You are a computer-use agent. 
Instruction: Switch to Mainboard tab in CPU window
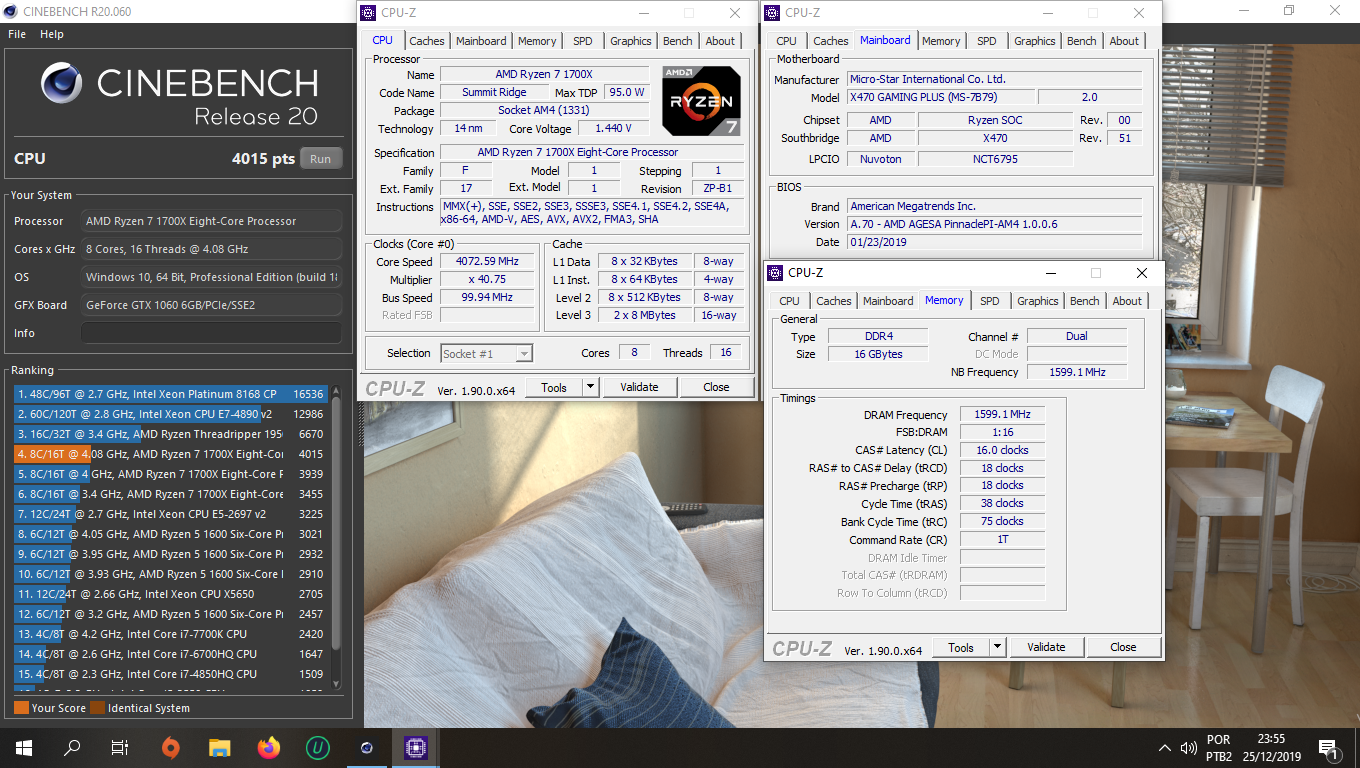pos(481,41)
